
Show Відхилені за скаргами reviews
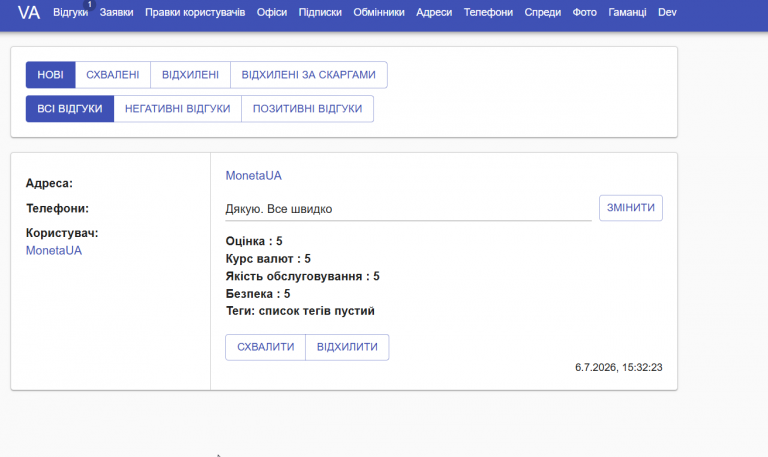[309, 75]
